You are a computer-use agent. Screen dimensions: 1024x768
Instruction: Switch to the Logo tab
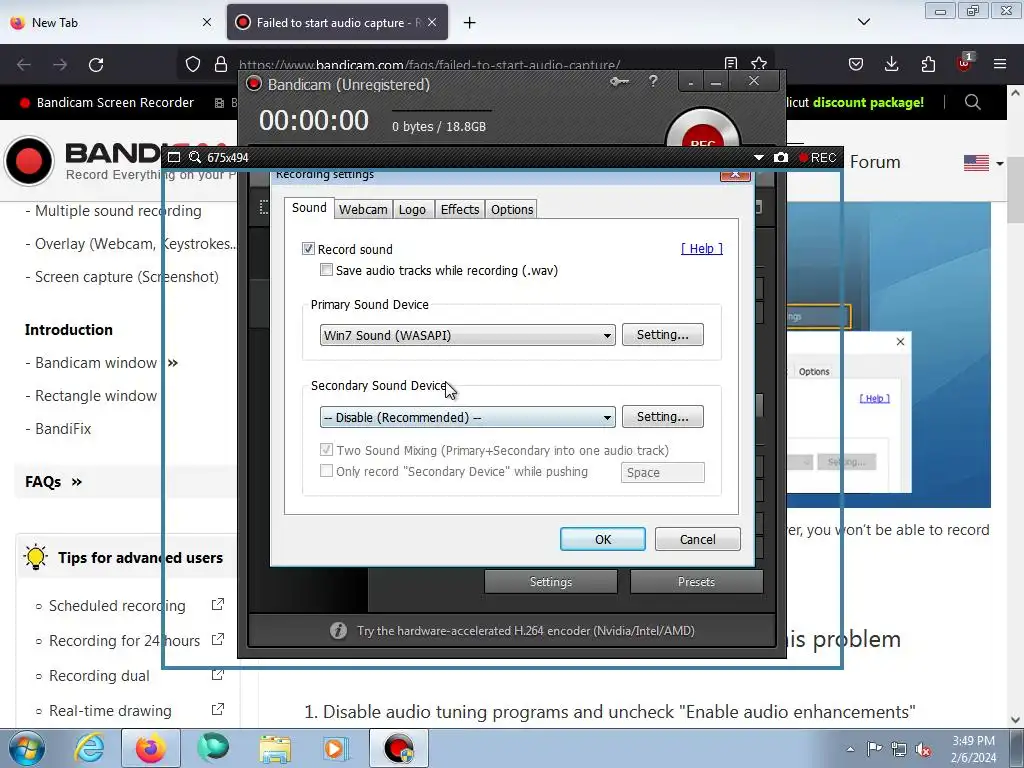(x=413, y=210)
